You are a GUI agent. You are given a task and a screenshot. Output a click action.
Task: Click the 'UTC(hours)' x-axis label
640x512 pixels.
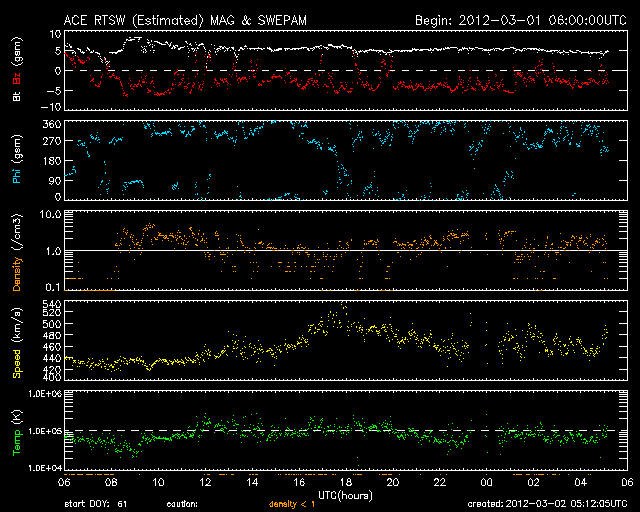point(345,495)
